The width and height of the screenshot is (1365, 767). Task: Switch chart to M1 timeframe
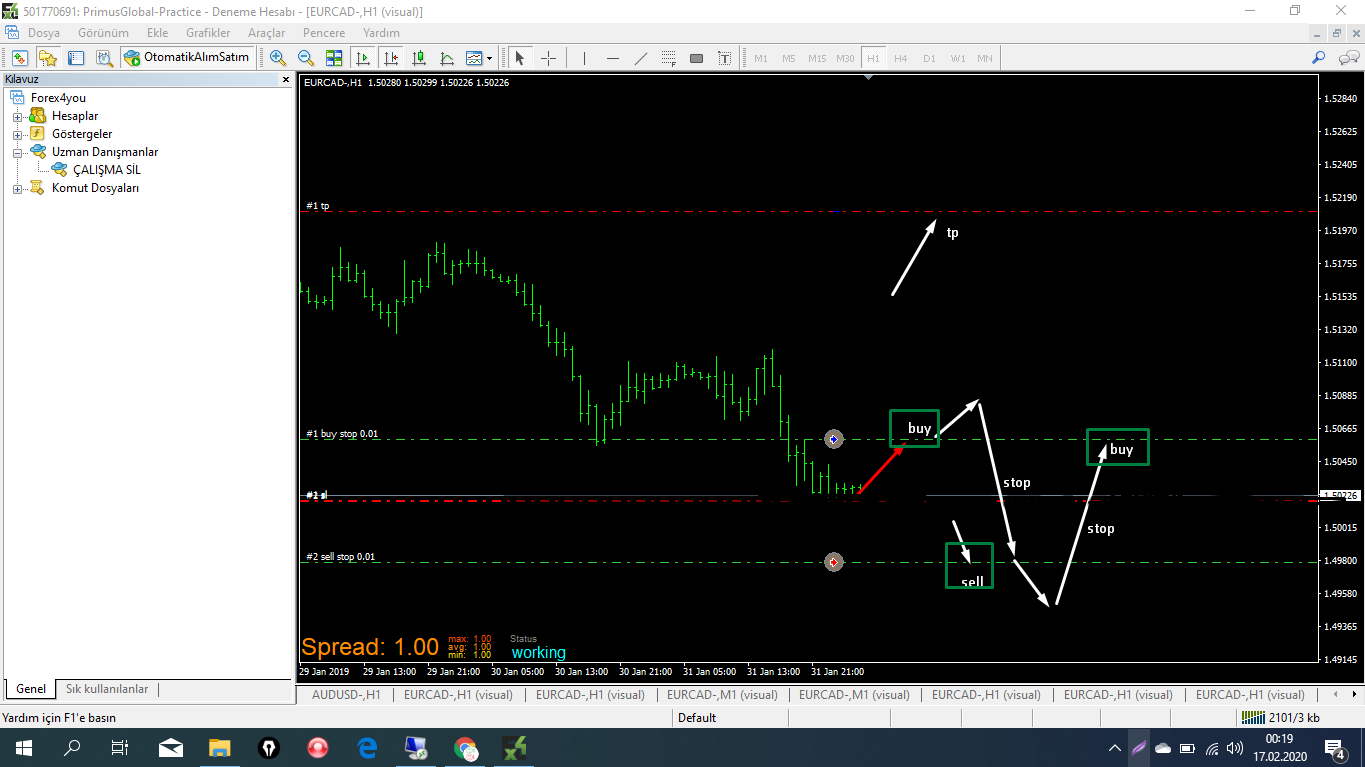coord(761,58)
